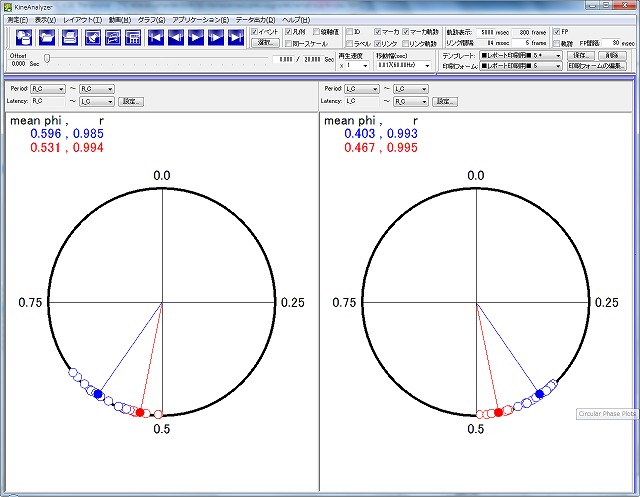Click the 印刷フォームの編集... button

coord(596,66)
